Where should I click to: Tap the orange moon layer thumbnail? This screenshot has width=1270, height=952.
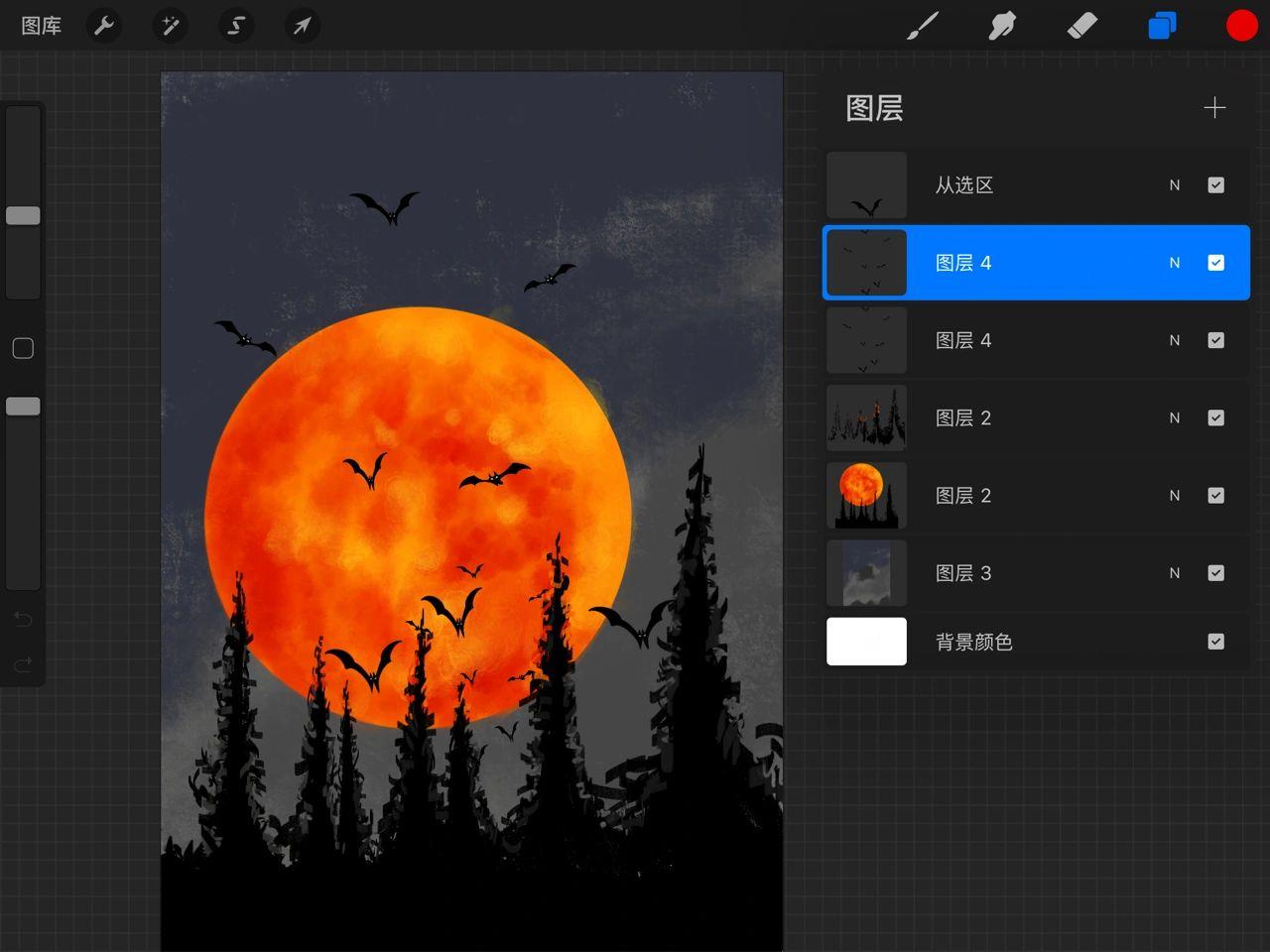pyautogui.click(x=866, y=495)
